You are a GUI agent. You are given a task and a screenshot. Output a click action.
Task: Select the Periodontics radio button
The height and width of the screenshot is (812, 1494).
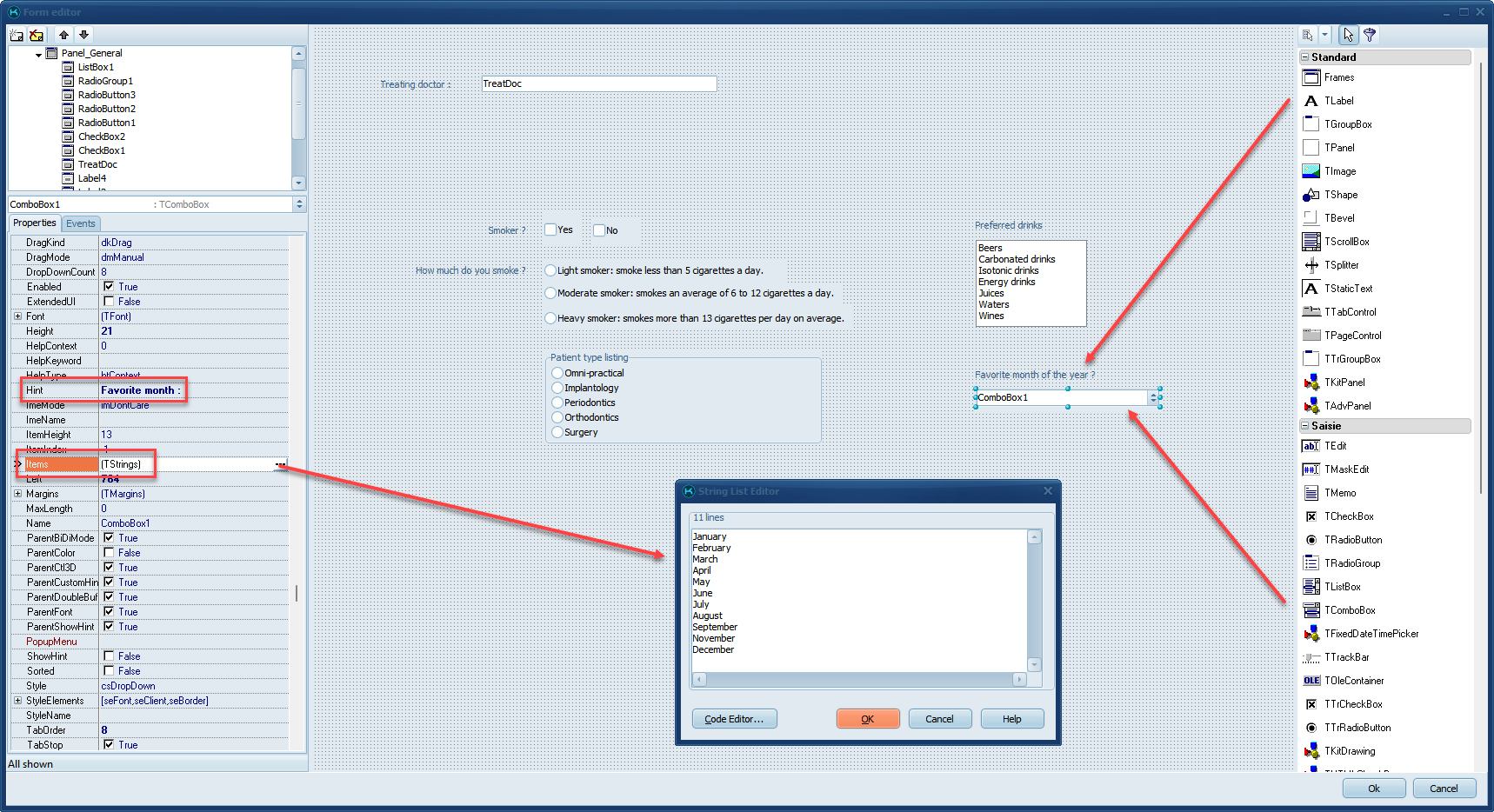(x=557, y=403)
